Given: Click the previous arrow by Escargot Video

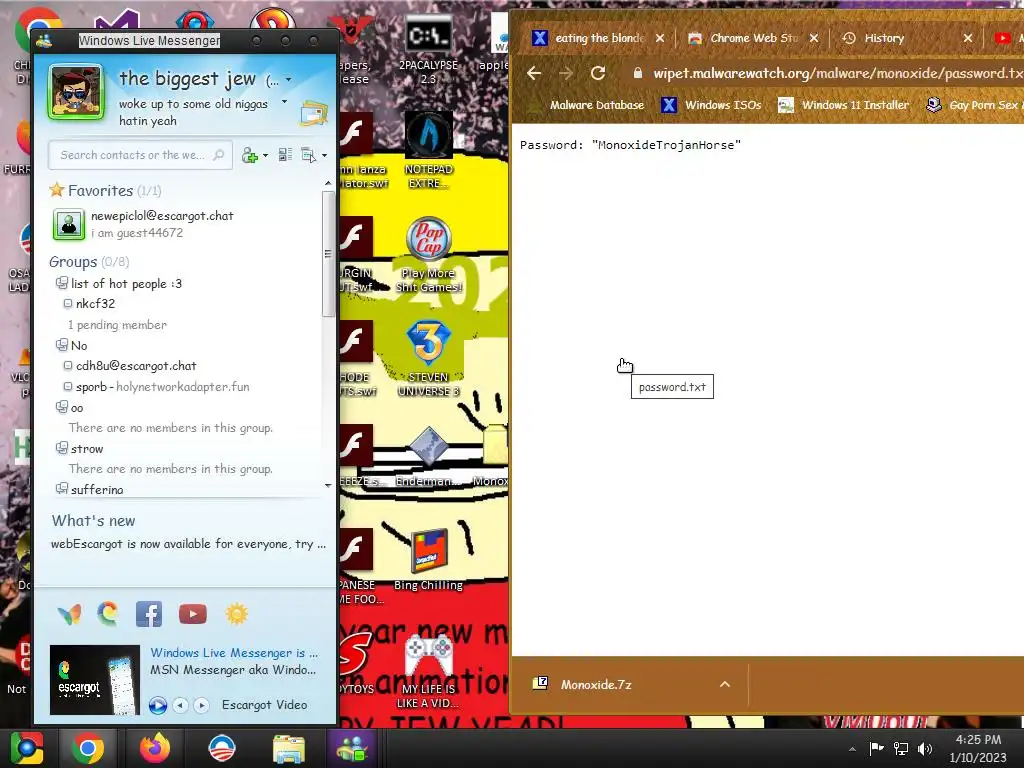Looking at the screenshot, I should [181, 705].
